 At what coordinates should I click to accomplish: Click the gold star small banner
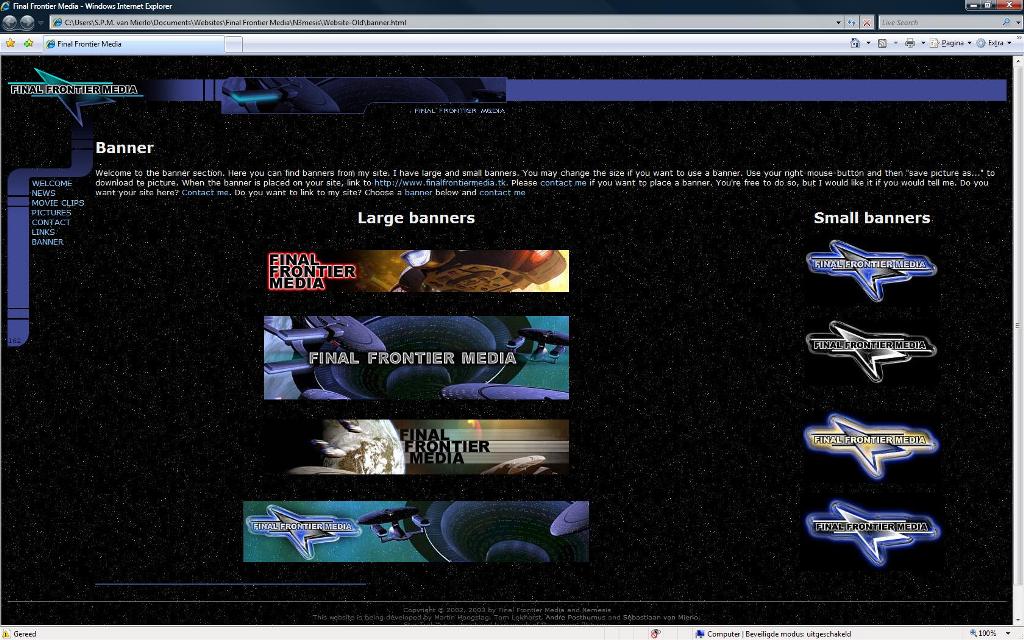coord(871,445)
